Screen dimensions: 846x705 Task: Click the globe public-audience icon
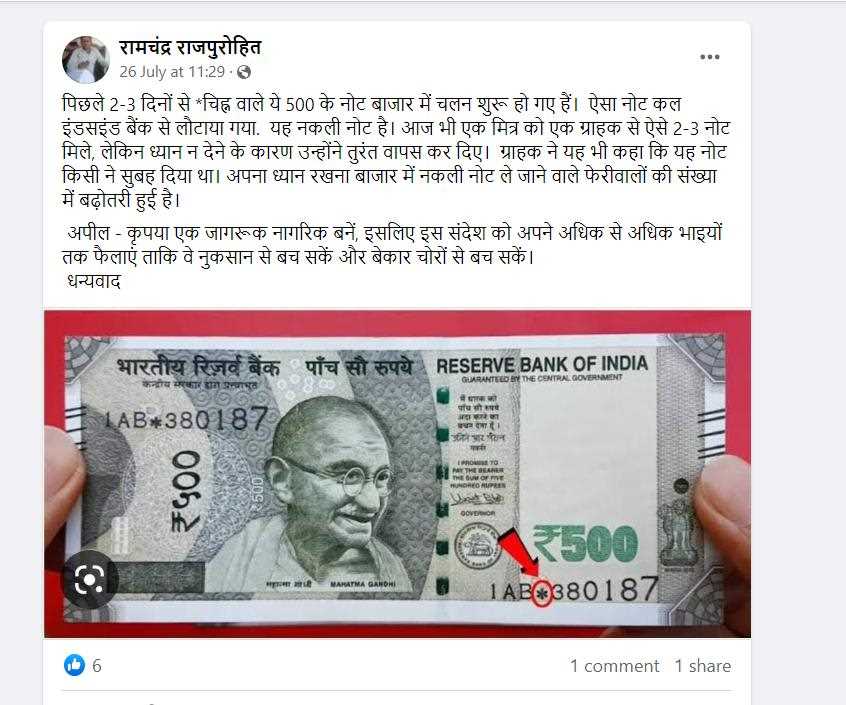pyautogui.click(x=244, y=72)
